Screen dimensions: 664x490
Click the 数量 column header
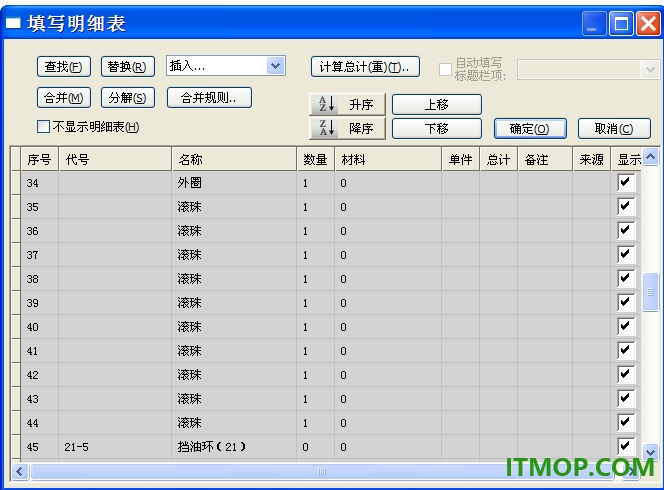315,159
